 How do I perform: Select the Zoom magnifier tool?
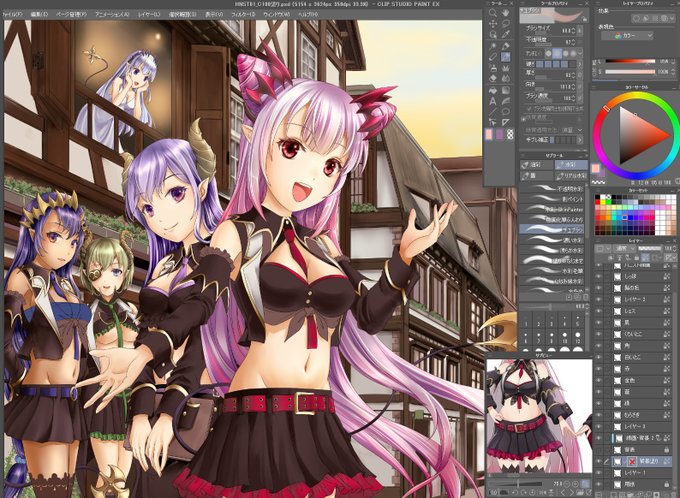click(493, 13)
